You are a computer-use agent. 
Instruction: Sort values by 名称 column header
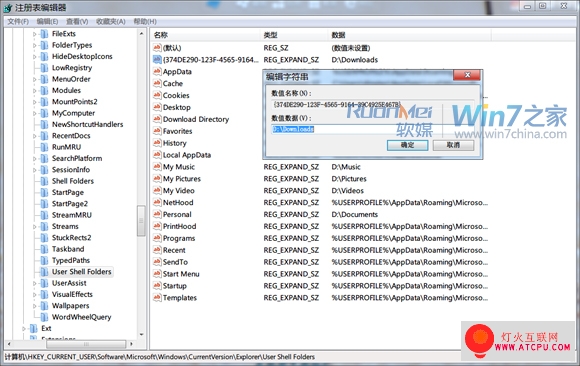206,35
